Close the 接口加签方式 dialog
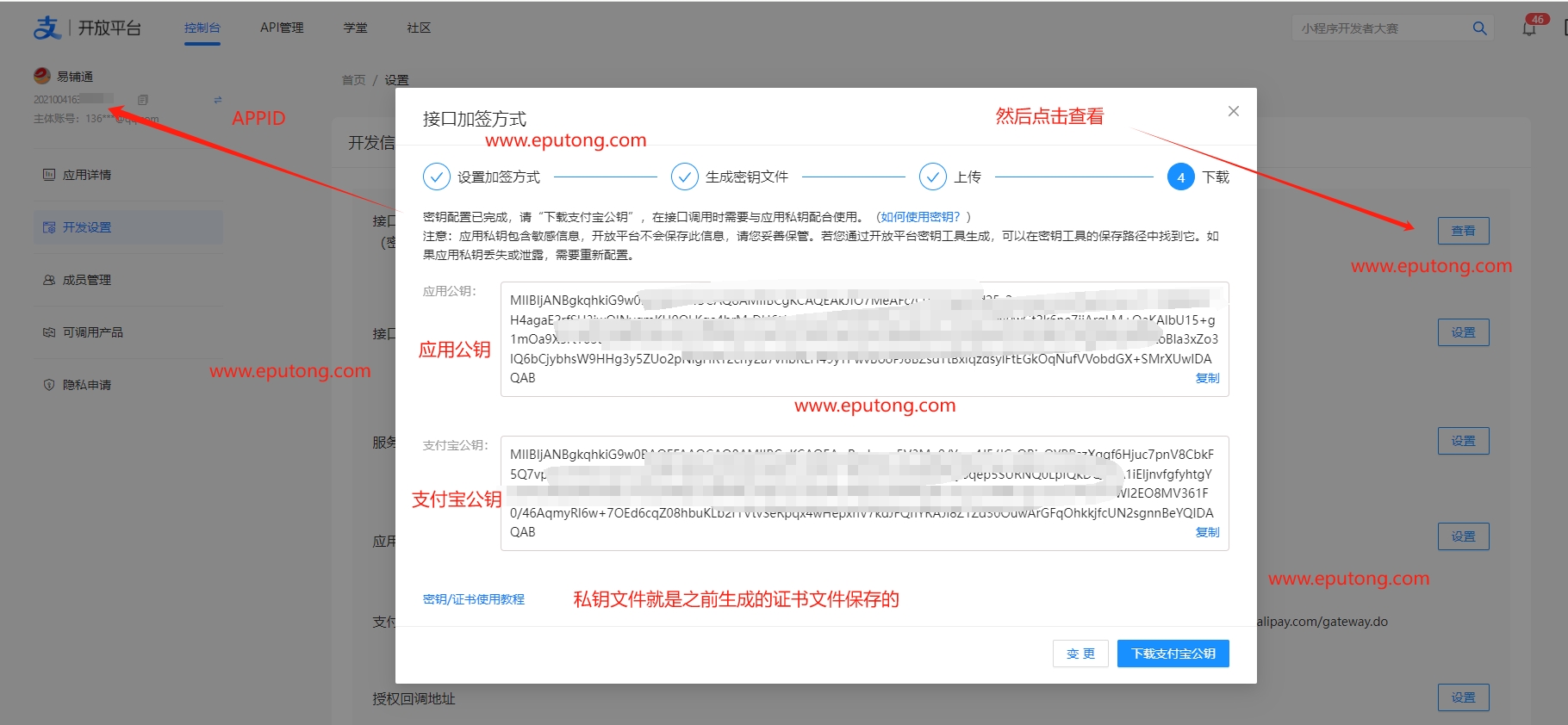The image size is (1568, 725). (x=1234, y=111)
